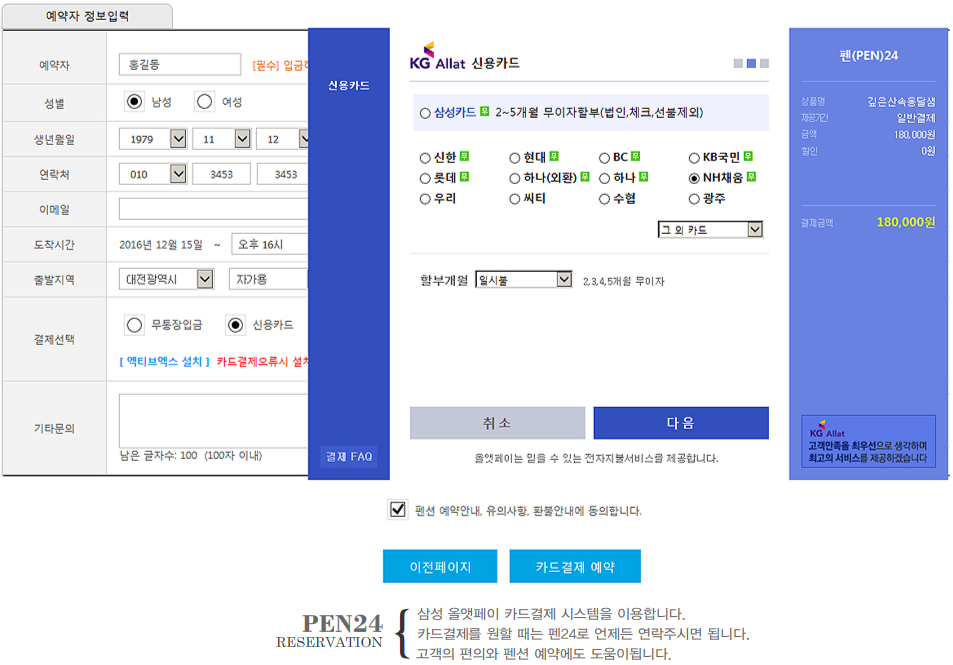Click the product name 깊은산속옹달샘

901,102
